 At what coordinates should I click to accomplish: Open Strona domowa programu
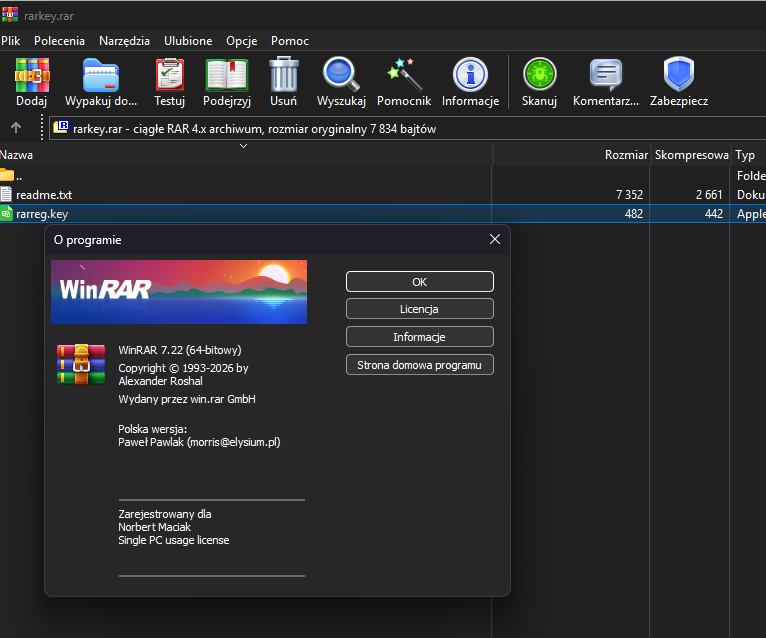(420, 364)
